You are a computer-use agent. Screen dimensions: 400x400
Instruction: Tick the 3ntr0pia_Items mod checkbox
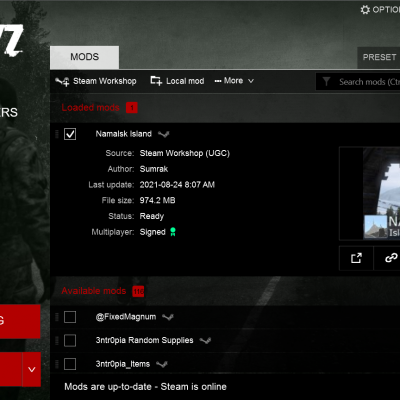pos(70,364)
